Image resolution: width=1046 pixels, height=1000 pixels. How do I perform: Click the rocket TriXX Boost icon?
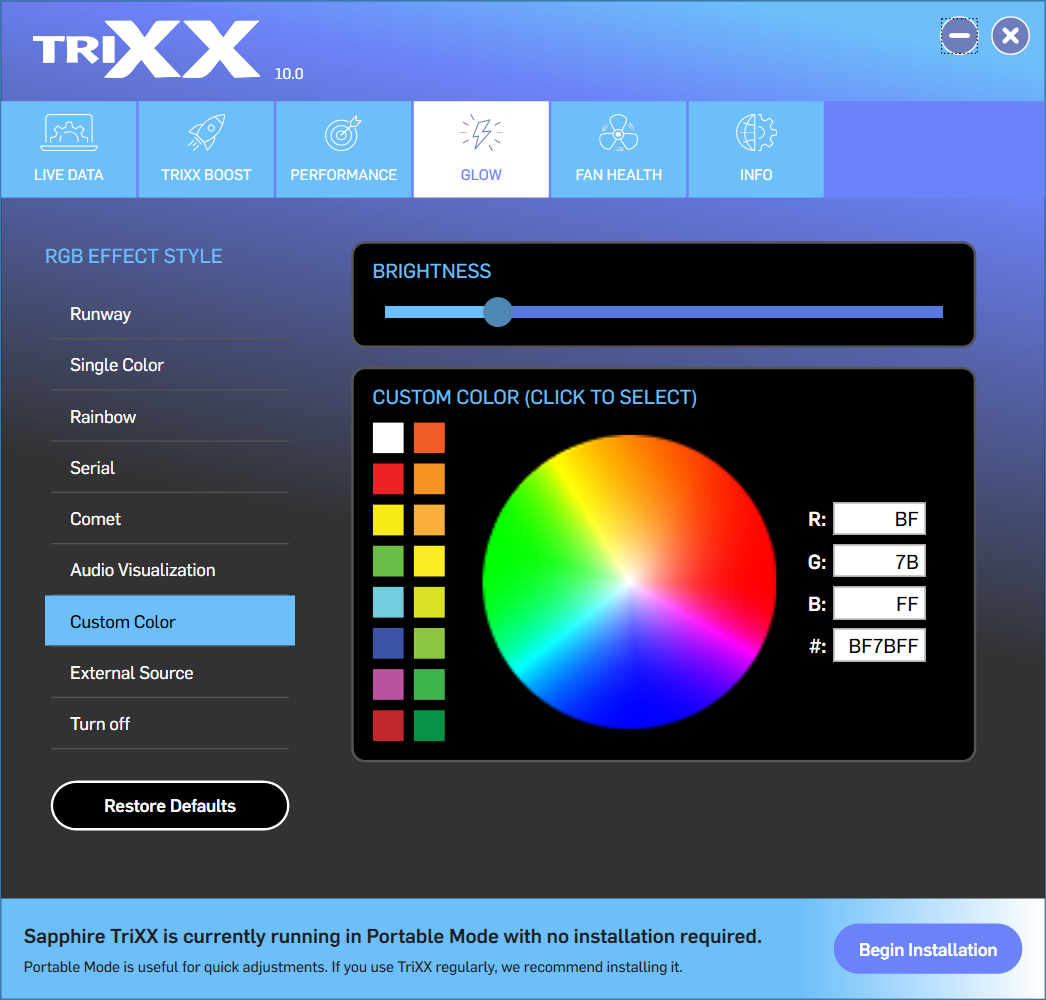coord(206,132)
